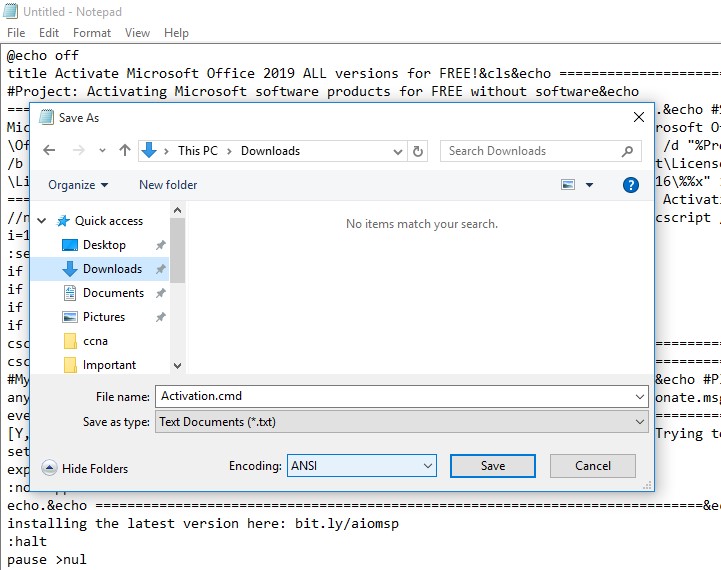Open Notepad Format menu
The height and width of the screenshot is (570, 721).
click(92, 33)
